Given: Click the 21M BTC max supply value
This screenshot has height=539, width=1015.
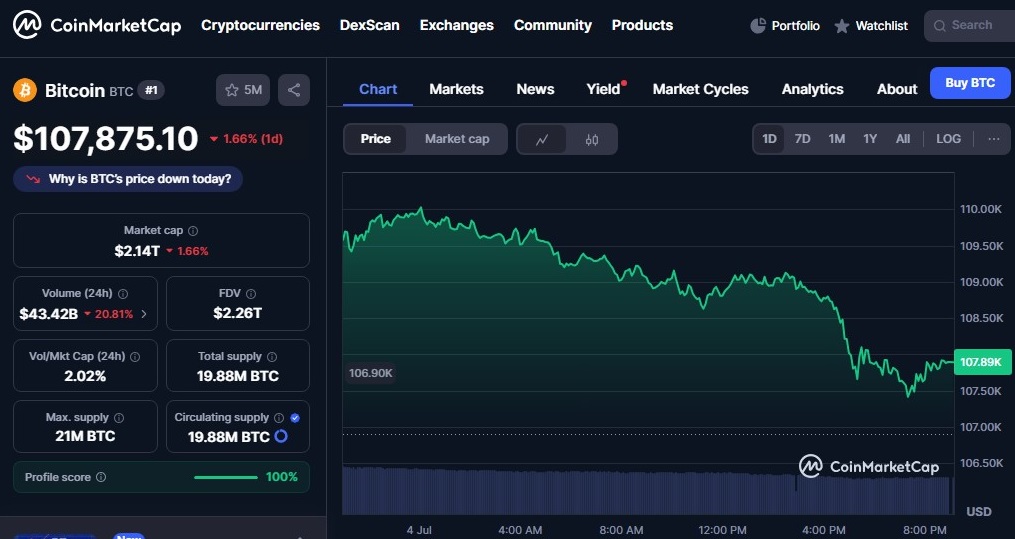Looking at the screenshot, I should 85,436.
